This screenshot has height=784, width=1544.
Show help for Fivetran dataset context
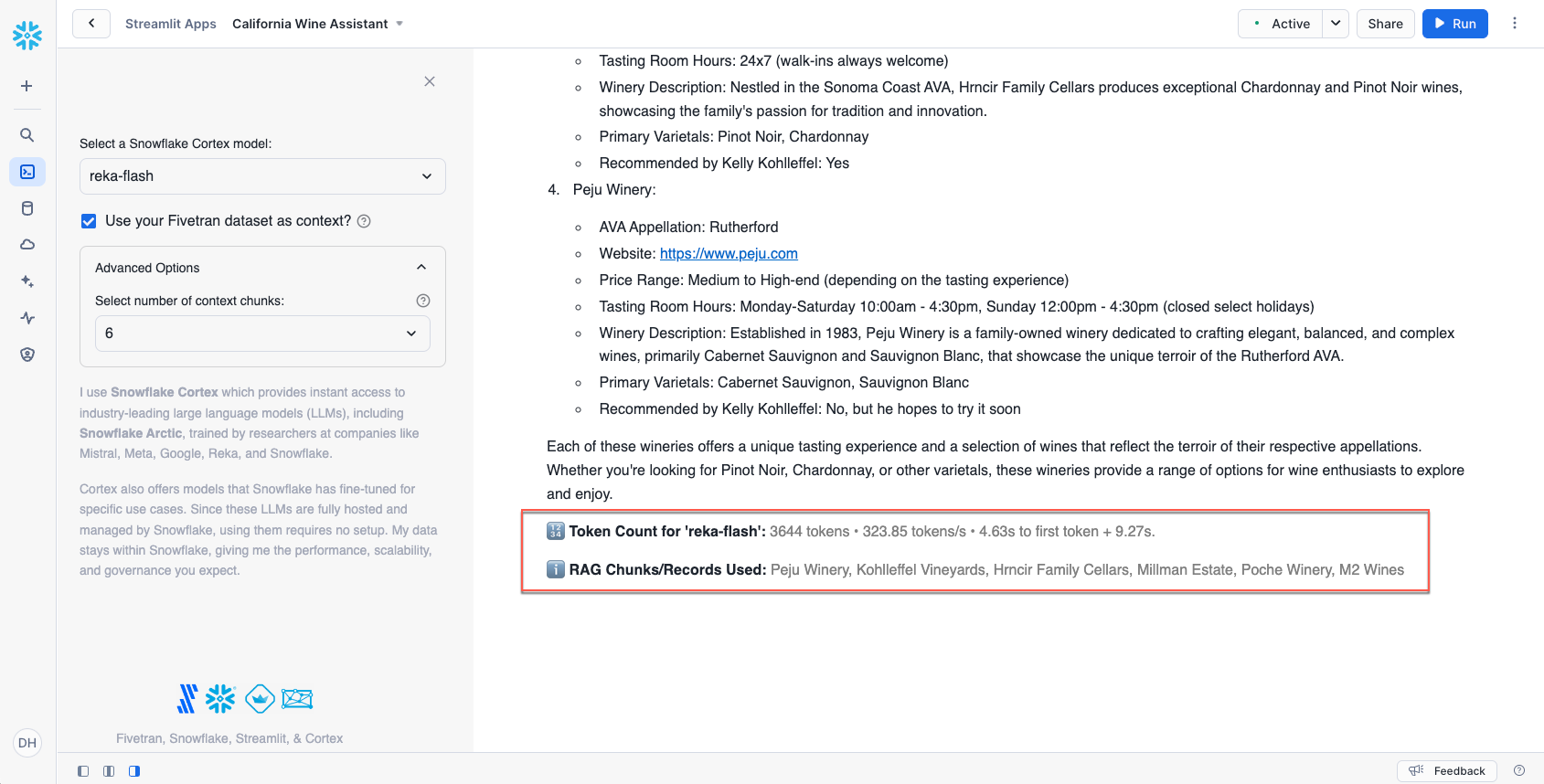coord(364,221)
